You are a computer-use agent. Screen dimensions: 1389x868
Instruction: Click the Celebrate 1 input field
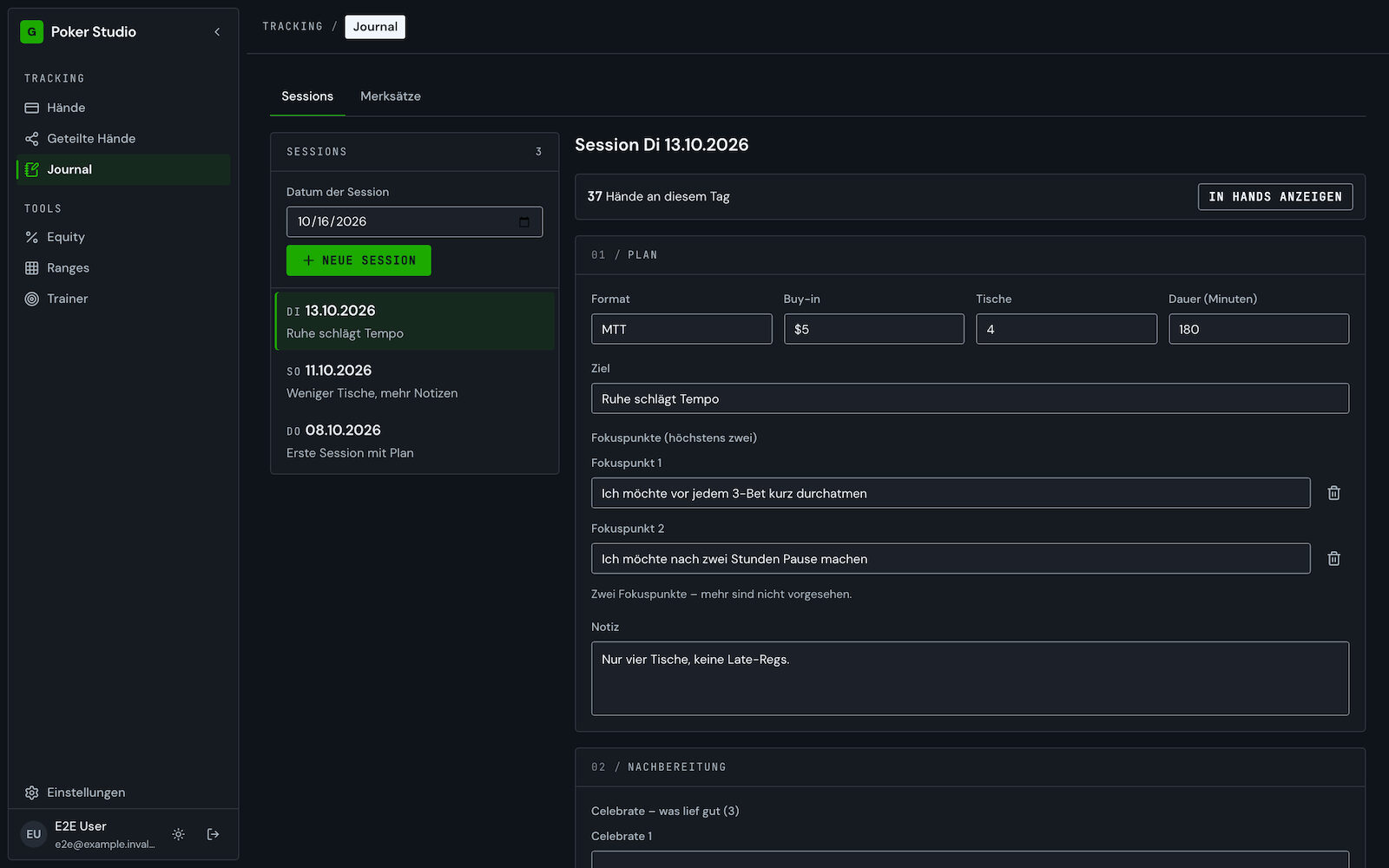(970, 858)
